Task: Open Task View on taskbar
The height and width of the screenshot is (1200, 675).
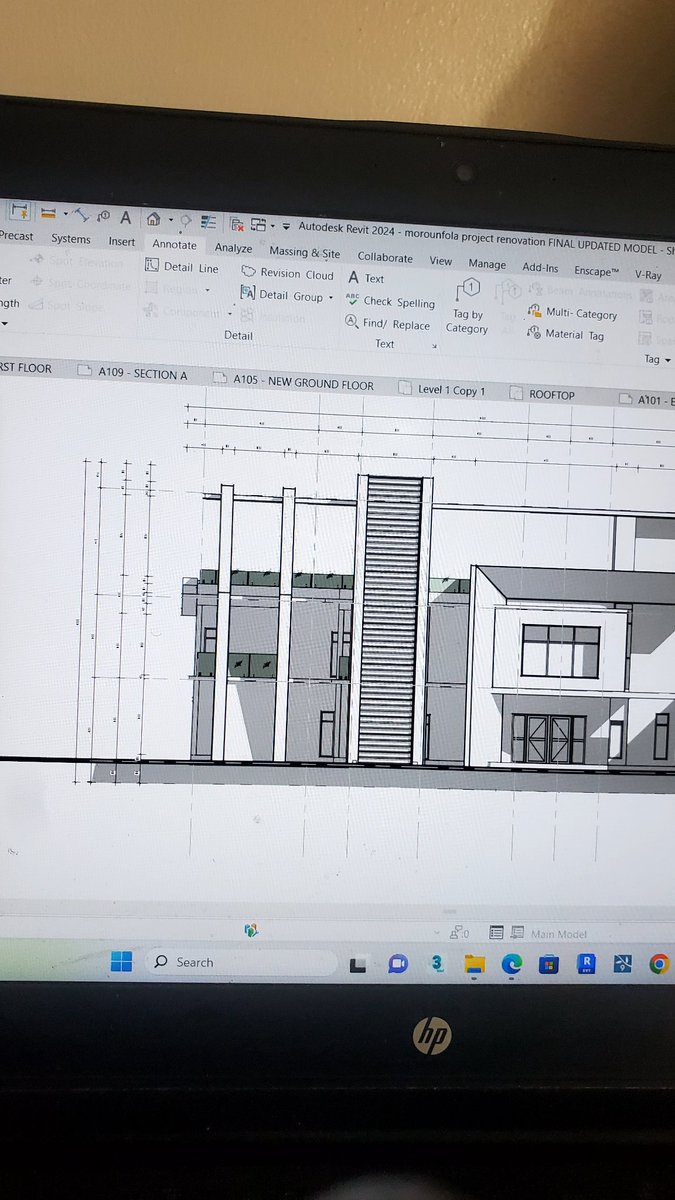Action: tap(357, 964)
